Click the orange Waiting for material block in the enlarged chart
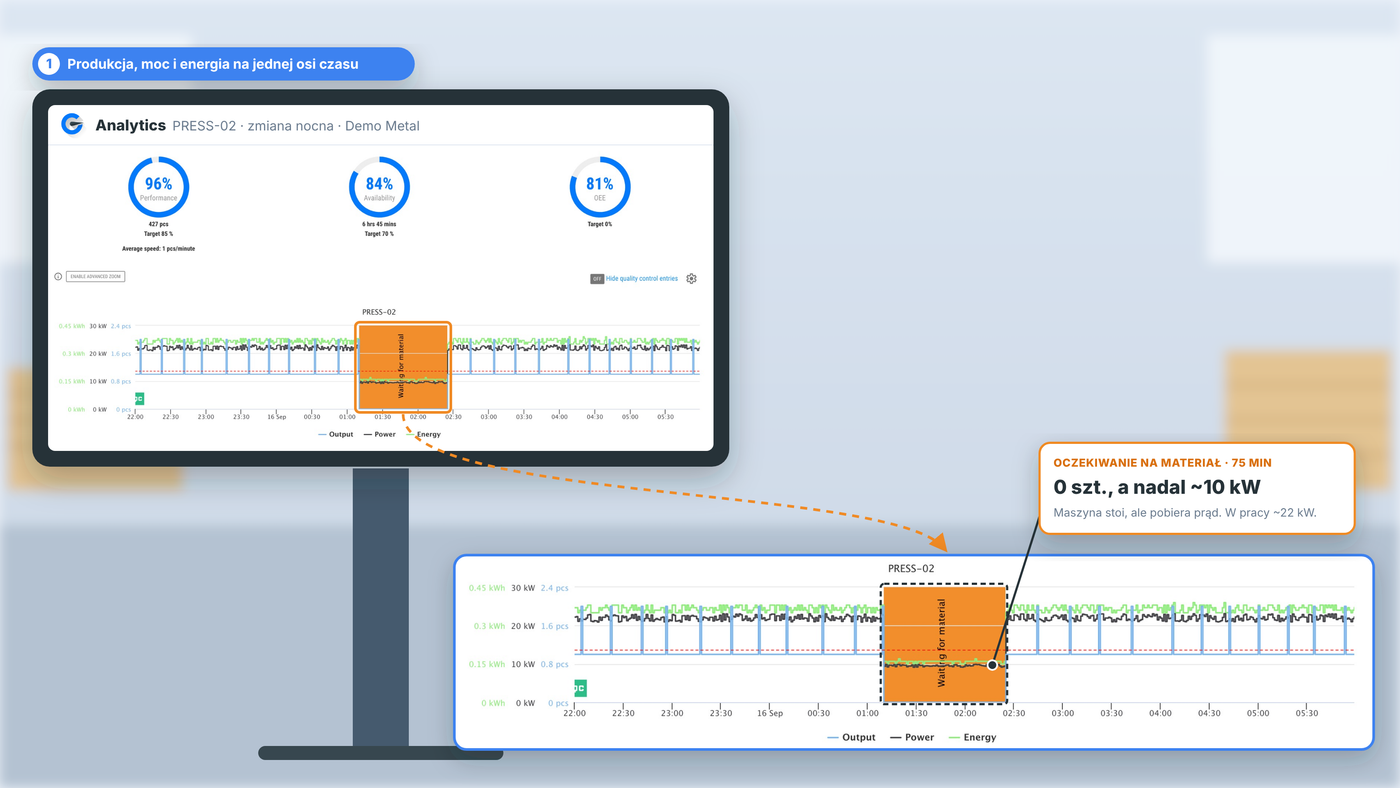Image resolution: width=1400 pixels, height=788 pixels. pyautogui.click(x=943, y=643)
